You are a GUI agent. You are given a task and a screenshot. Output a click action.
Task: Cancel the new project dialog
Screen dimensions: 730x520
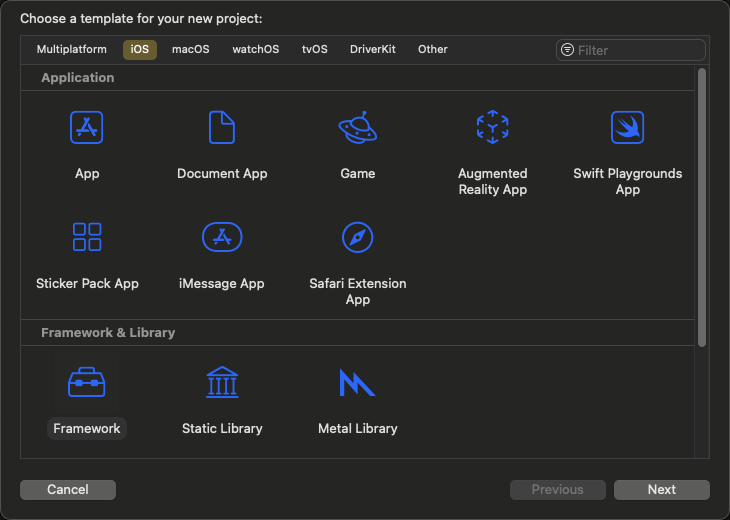pos(68,490)
